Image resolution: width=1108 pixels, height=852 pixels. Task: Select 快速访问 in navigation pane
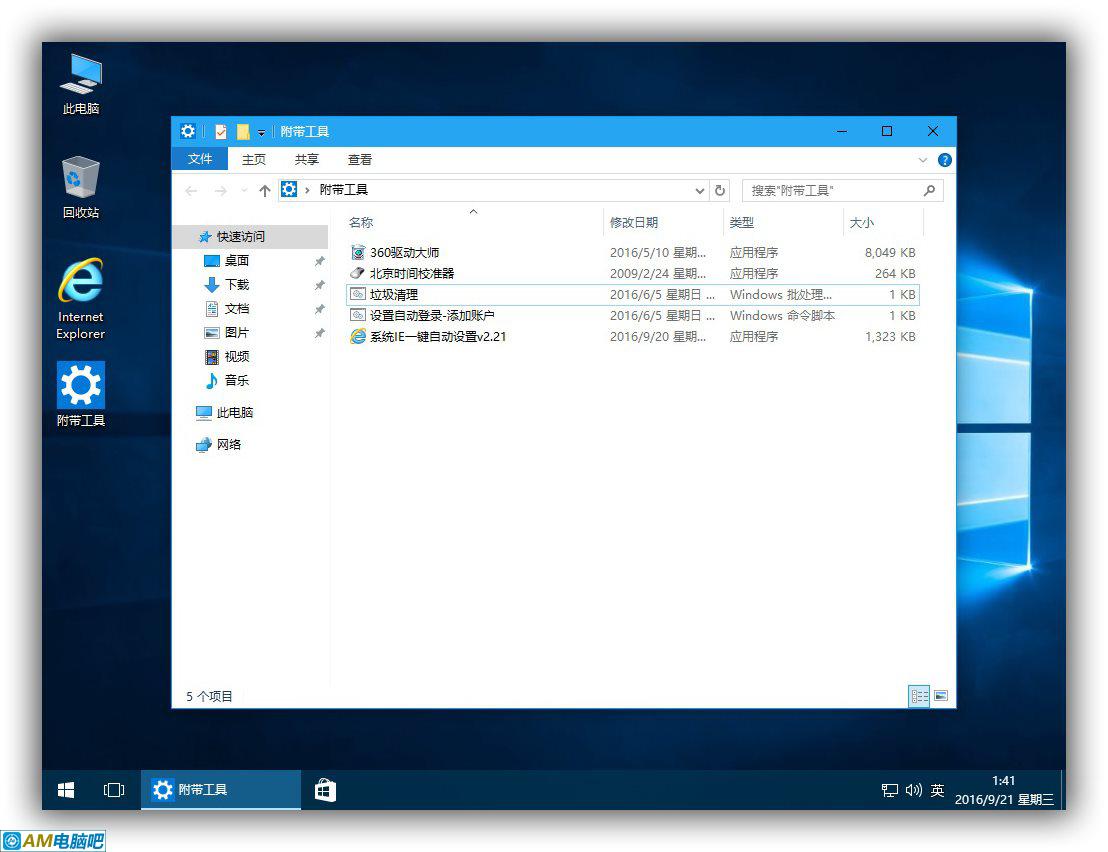250,237
